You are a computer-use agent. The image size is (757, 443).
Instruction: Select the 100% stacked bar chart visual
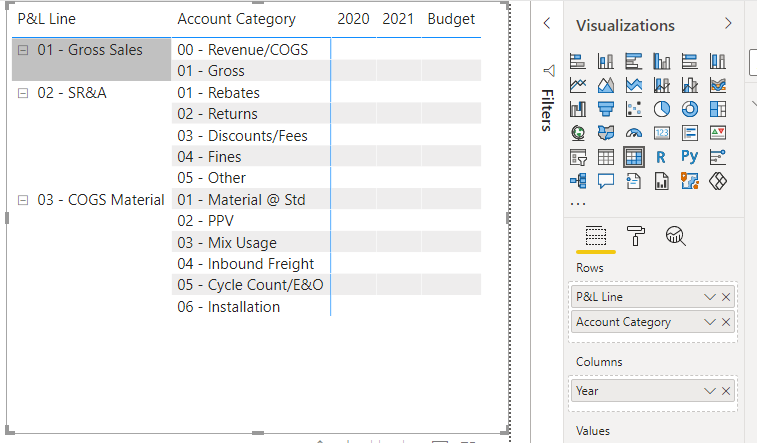pyautogui.click(x=690, y=61)
